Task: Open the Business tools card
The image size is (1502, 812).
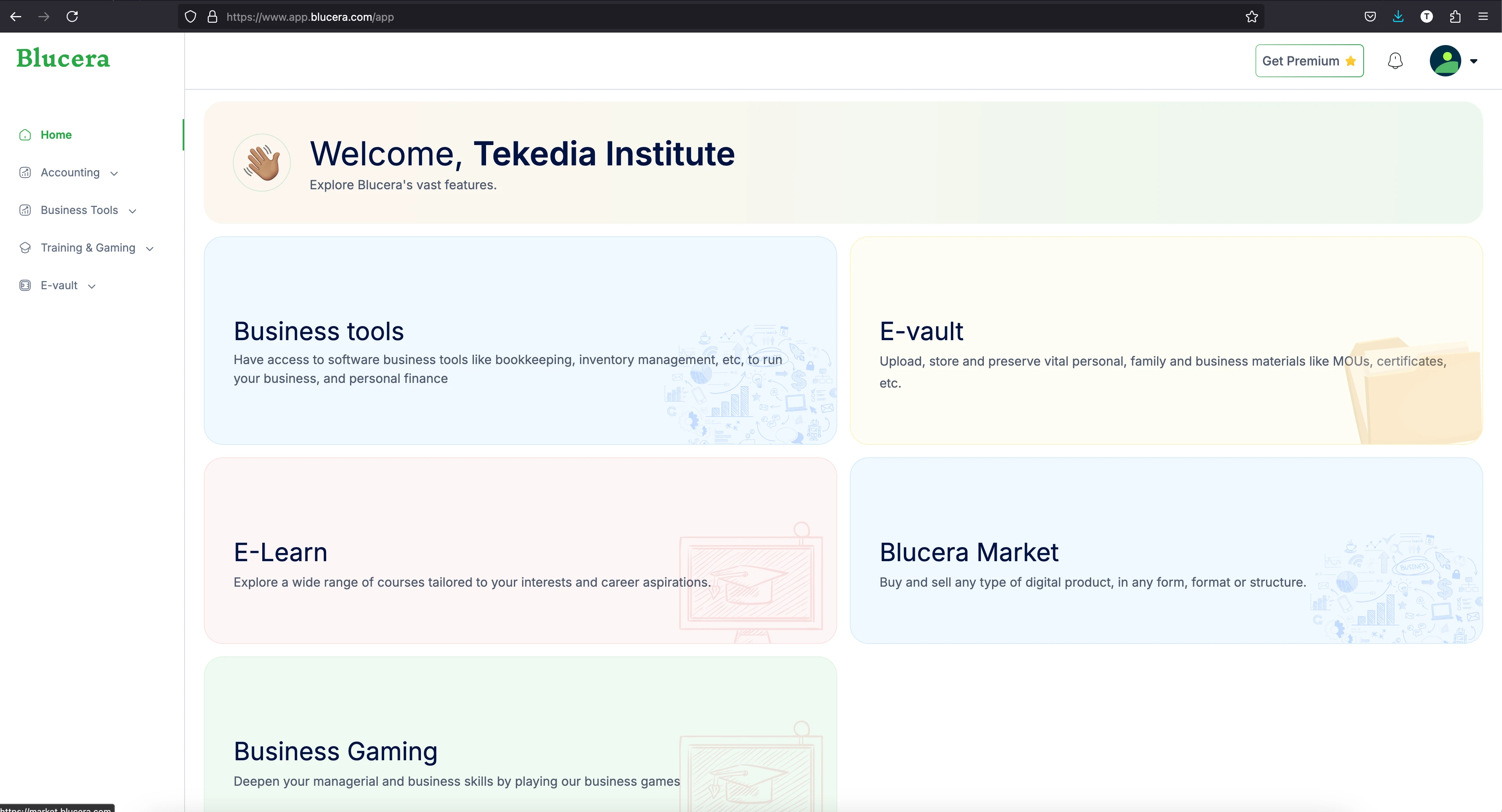Action: click(x=520, y=341)
